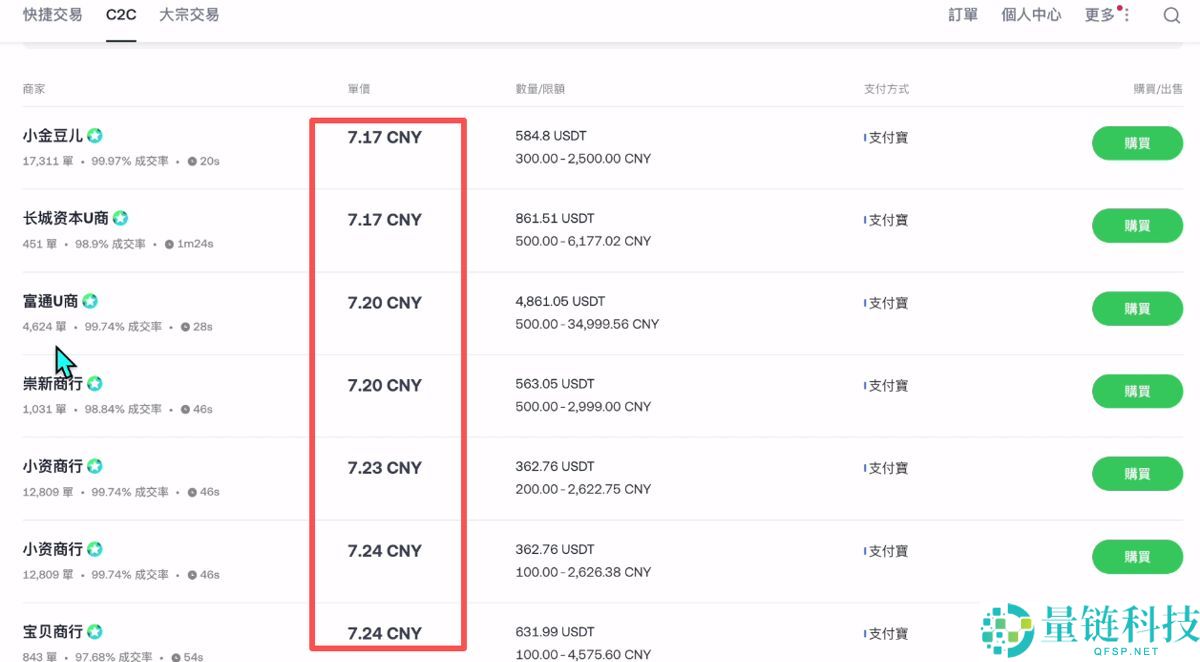Switch to the 快捷交易 tab
Image resolution: width=1200 pixels, height=662 pixels.
pos(52,15)
